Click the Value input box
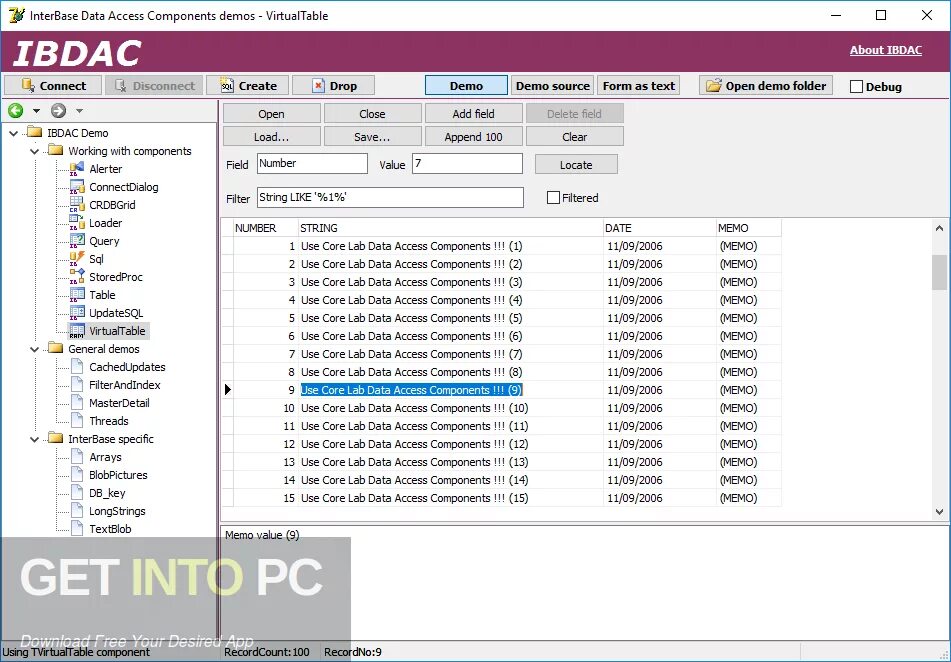Image resolution: width=951 pixels, height=662 pixels. point(467,164)
